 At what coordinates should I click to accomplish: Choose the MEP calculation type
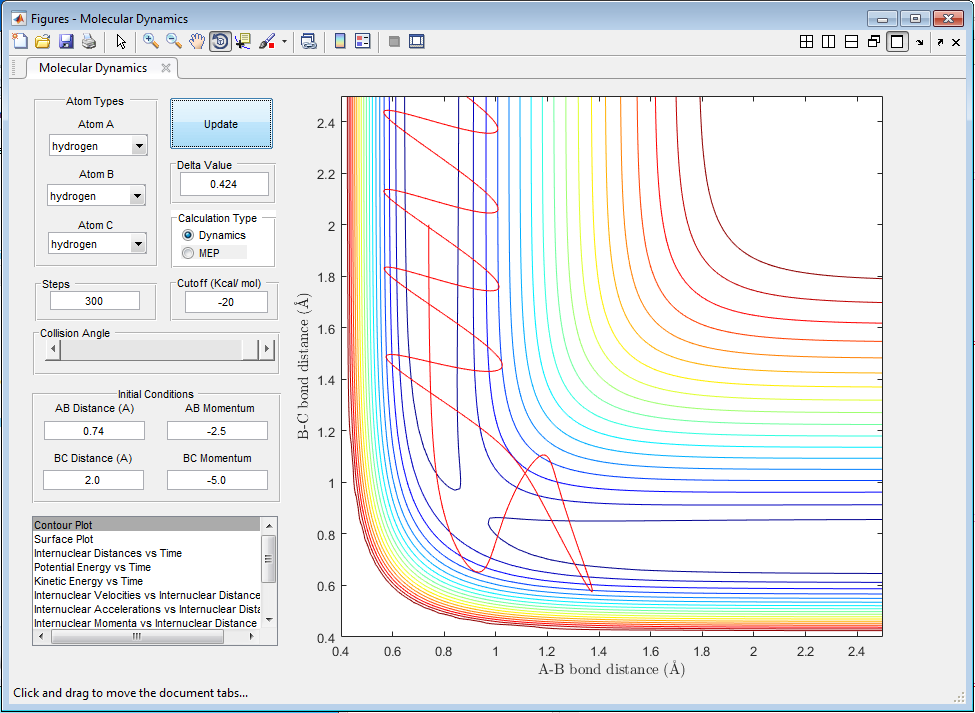point(188,253)
